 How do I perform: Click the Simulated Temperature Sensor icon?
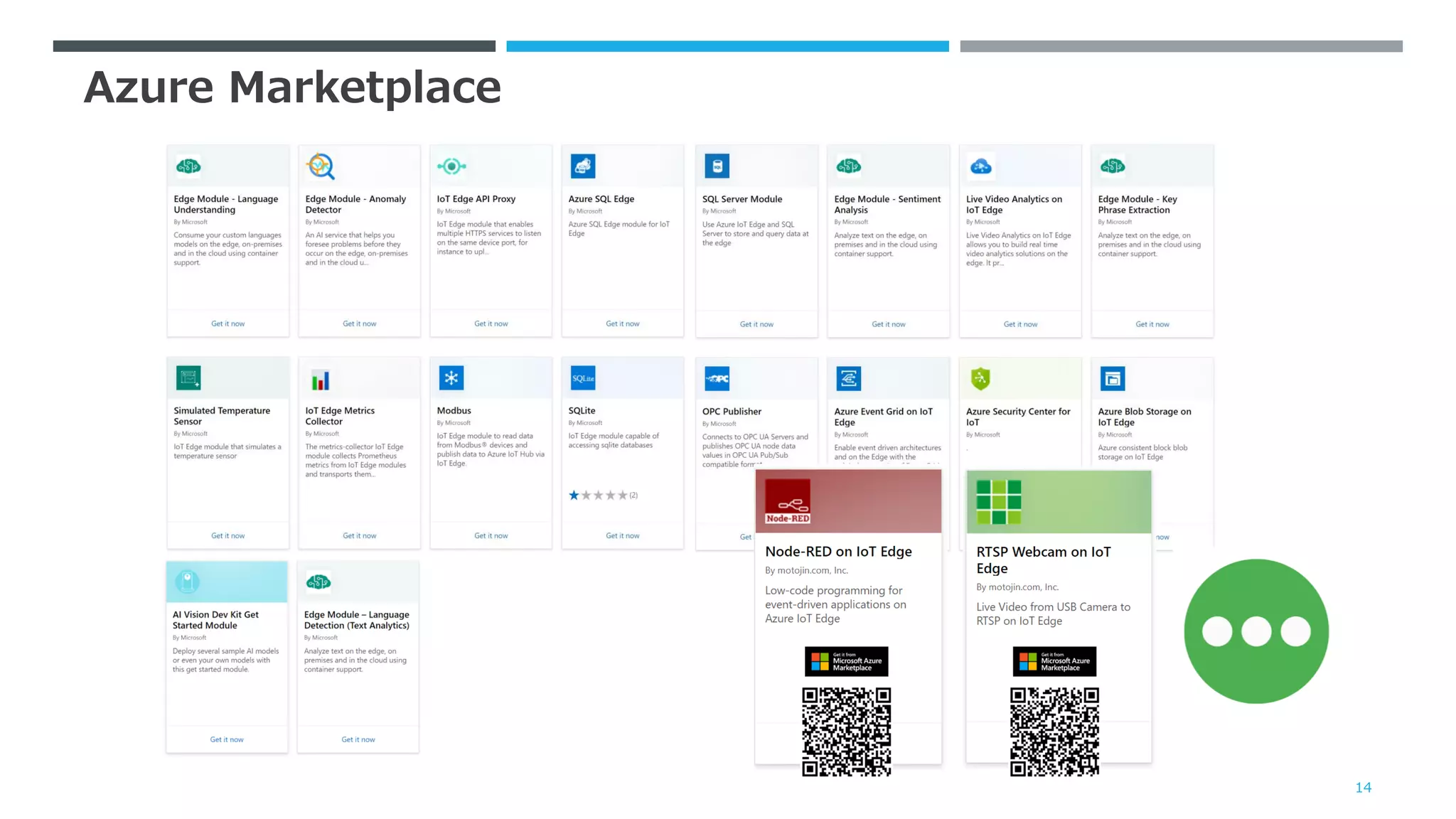point(188,378)
